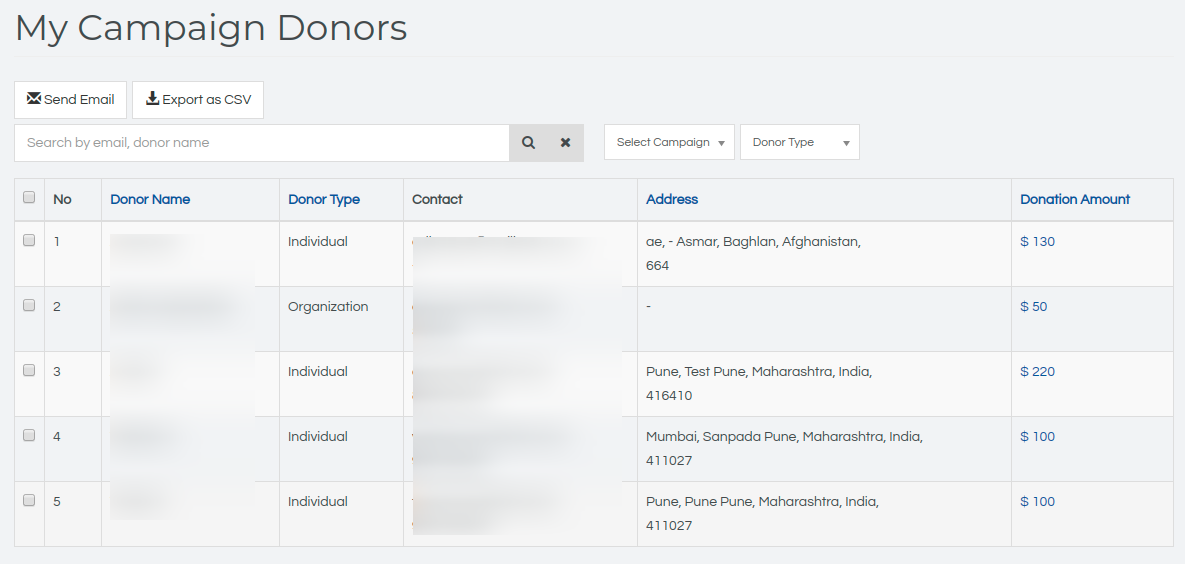Enable checkbox for donor row 4
This screenshot has height=564, width=1185.
pyautogui.click(x=29, y=435)
